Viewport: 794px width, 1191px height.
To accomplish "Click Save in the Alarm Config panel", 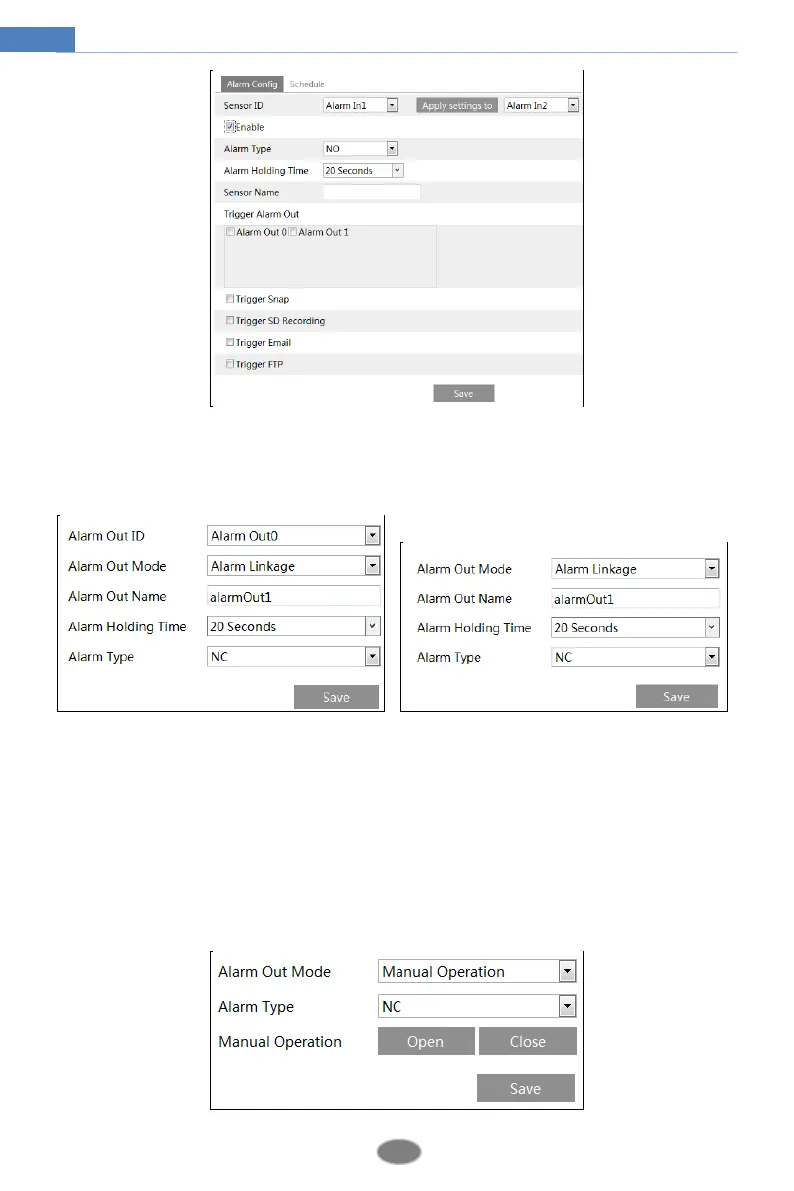I will (x=463, y=393).
